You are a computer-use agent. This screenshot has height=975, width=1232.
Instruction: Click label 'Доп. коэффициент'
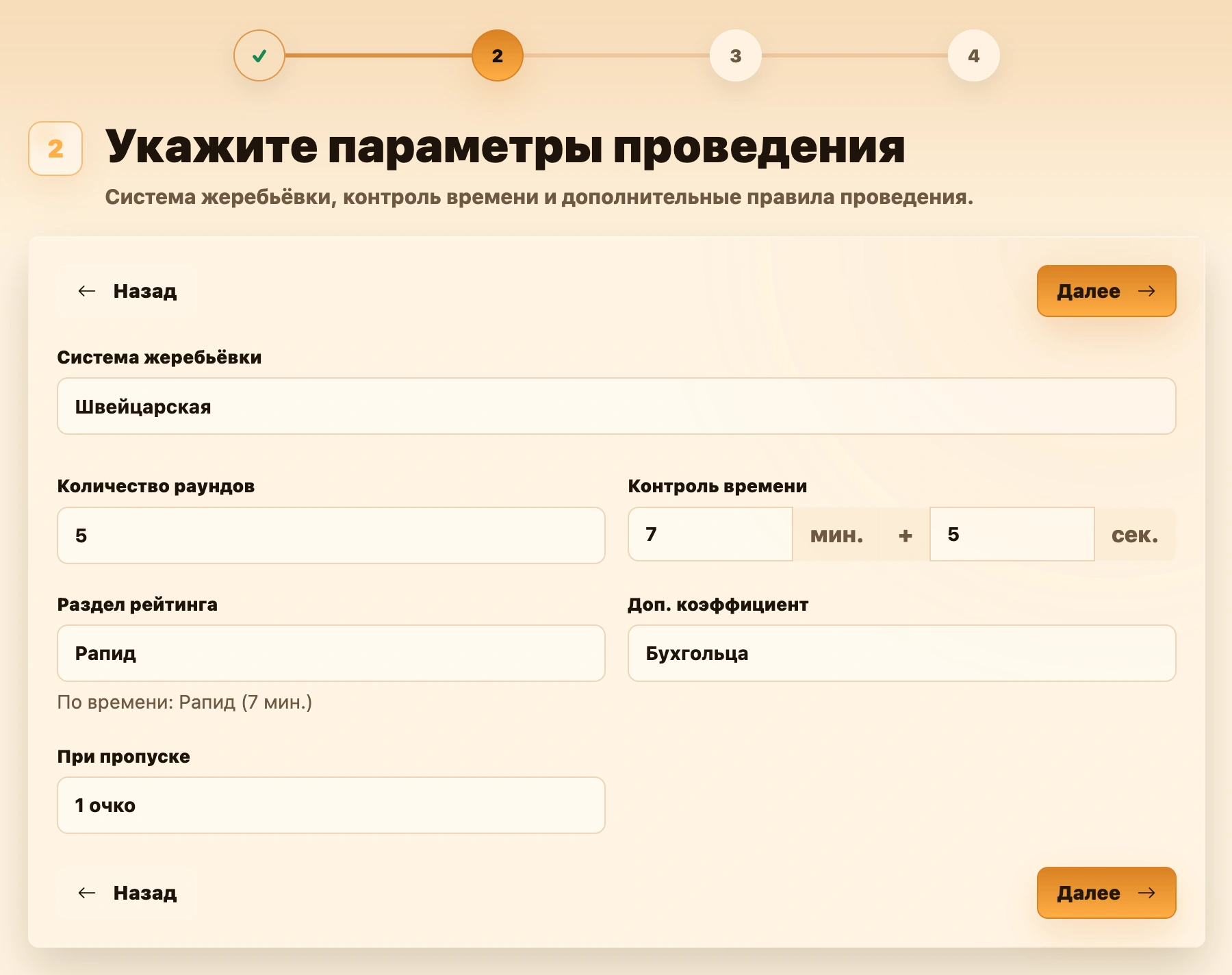pos(718,605)
